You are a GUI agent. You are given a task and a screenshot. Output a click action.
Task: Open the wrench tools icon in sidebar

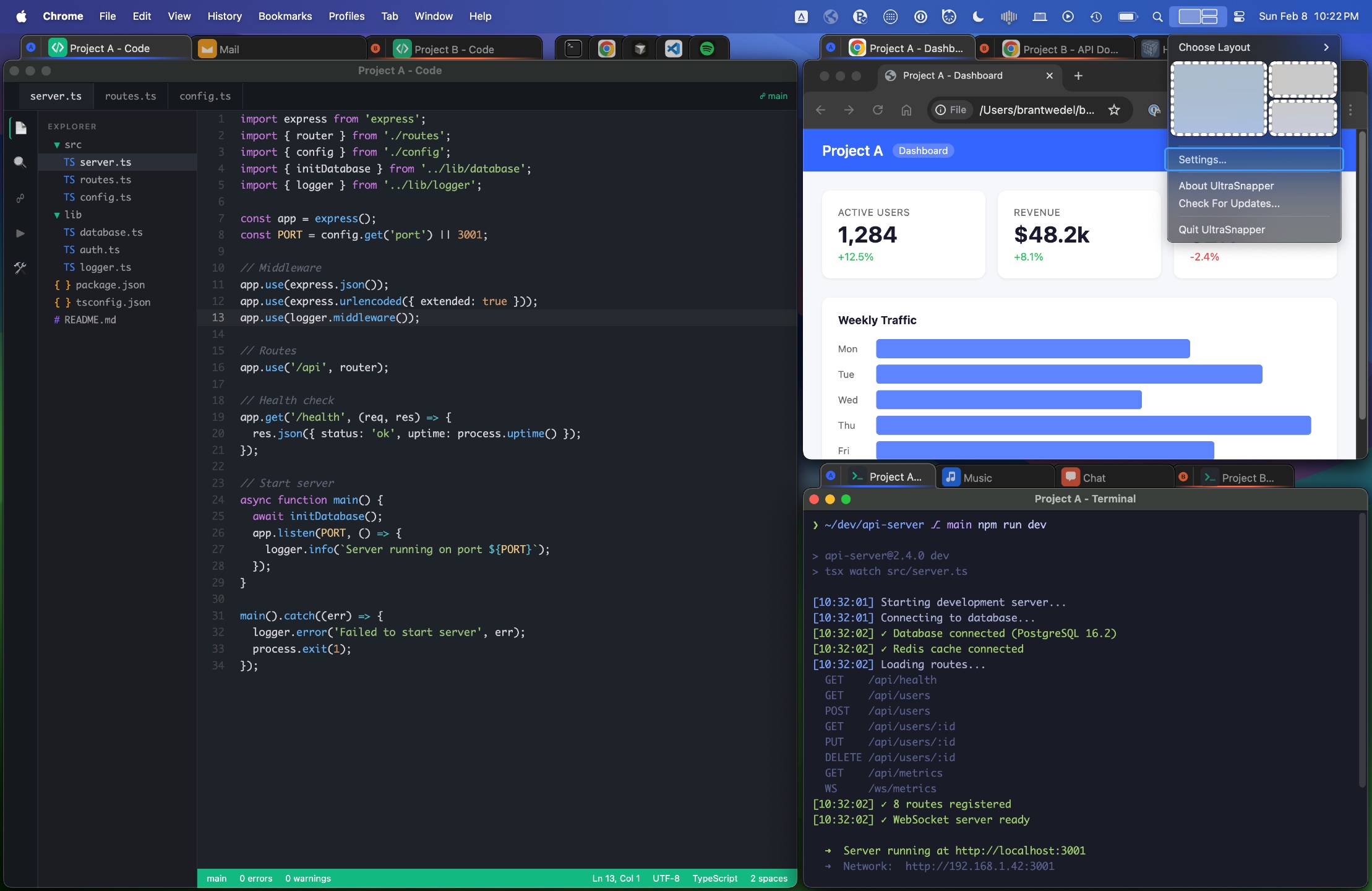point(20,268)
